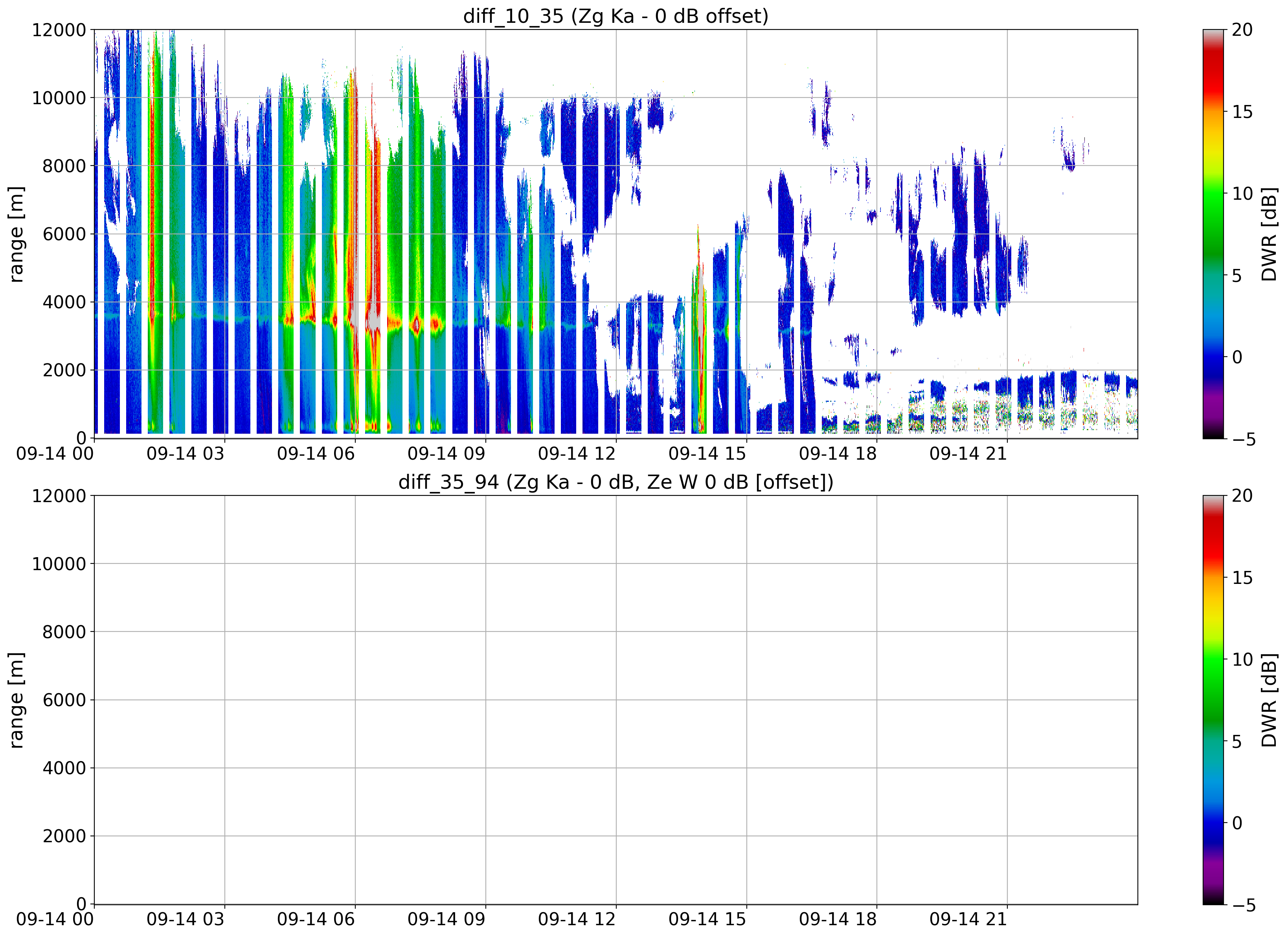Screen dimensions: 1288x937
Task: Click the title "diff_10_35 (Zg Ka - 0 dB offset)"
Action: 616,16
